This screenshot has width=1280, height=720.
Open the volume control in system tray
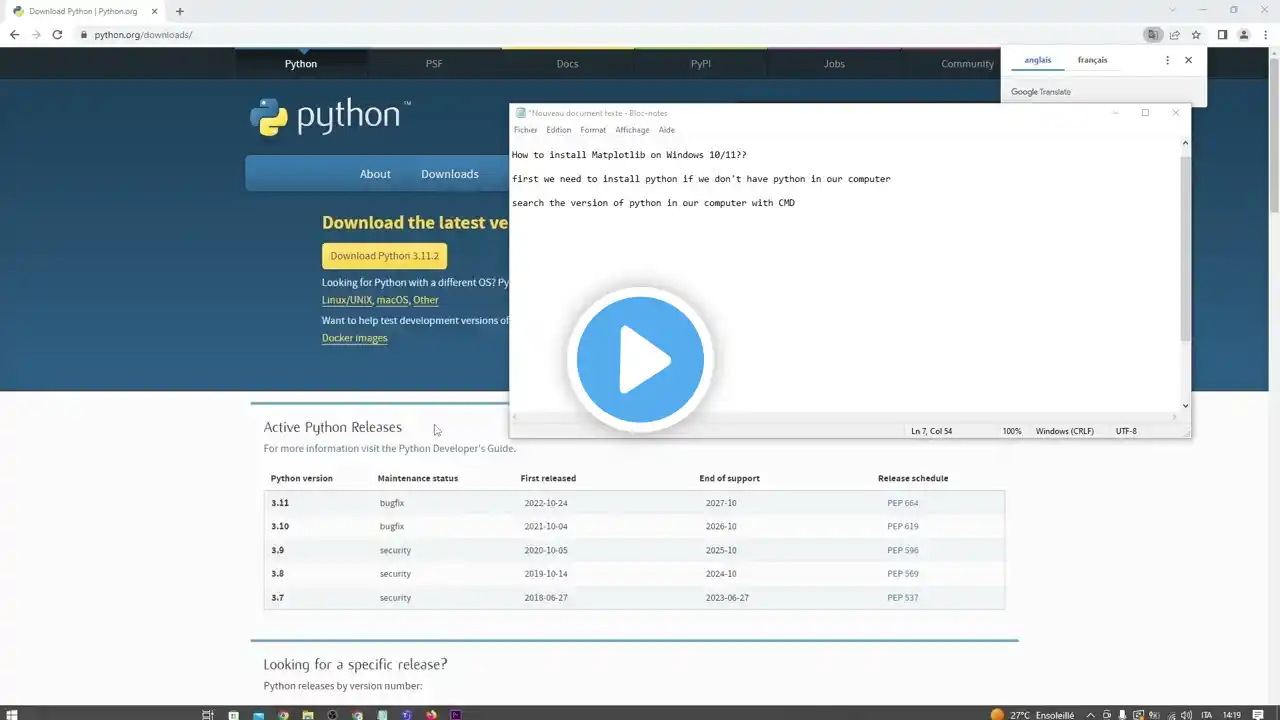click(x=1184, y=715)
